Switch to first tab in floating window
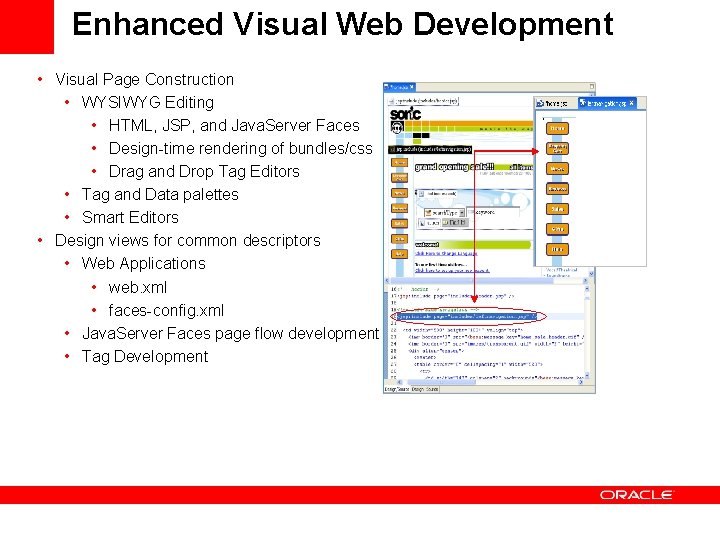The height and width of the screenshot is (540, 720). (553, 104)
